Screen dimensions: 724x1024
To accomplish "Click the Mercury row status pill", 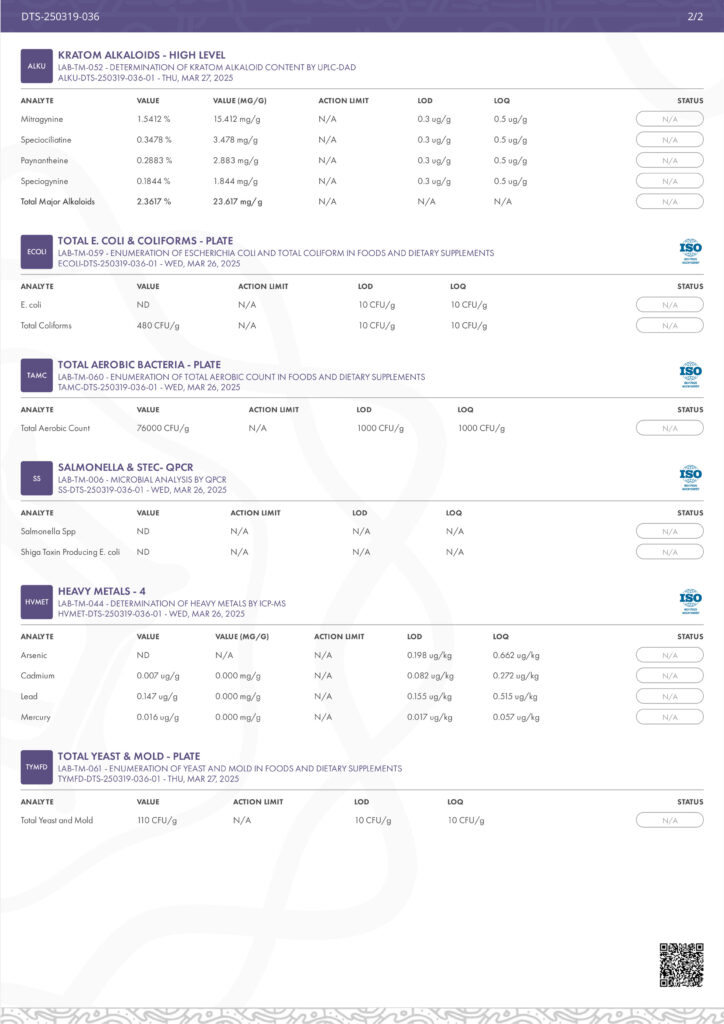I will (669, 717).
